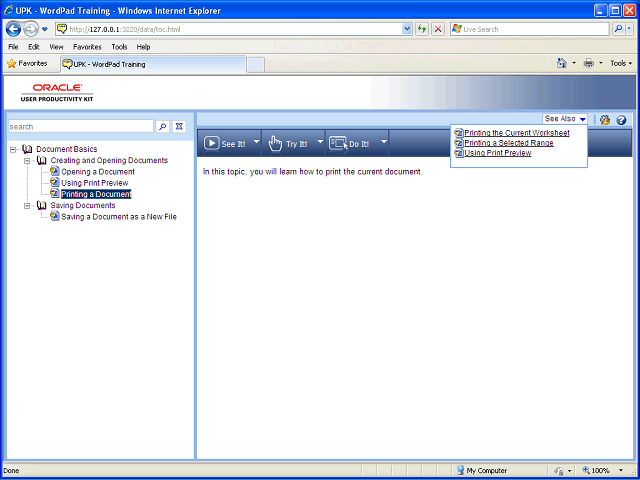Open the Try It! dropdown arrow
640x480 pixels.
[320, 142]
